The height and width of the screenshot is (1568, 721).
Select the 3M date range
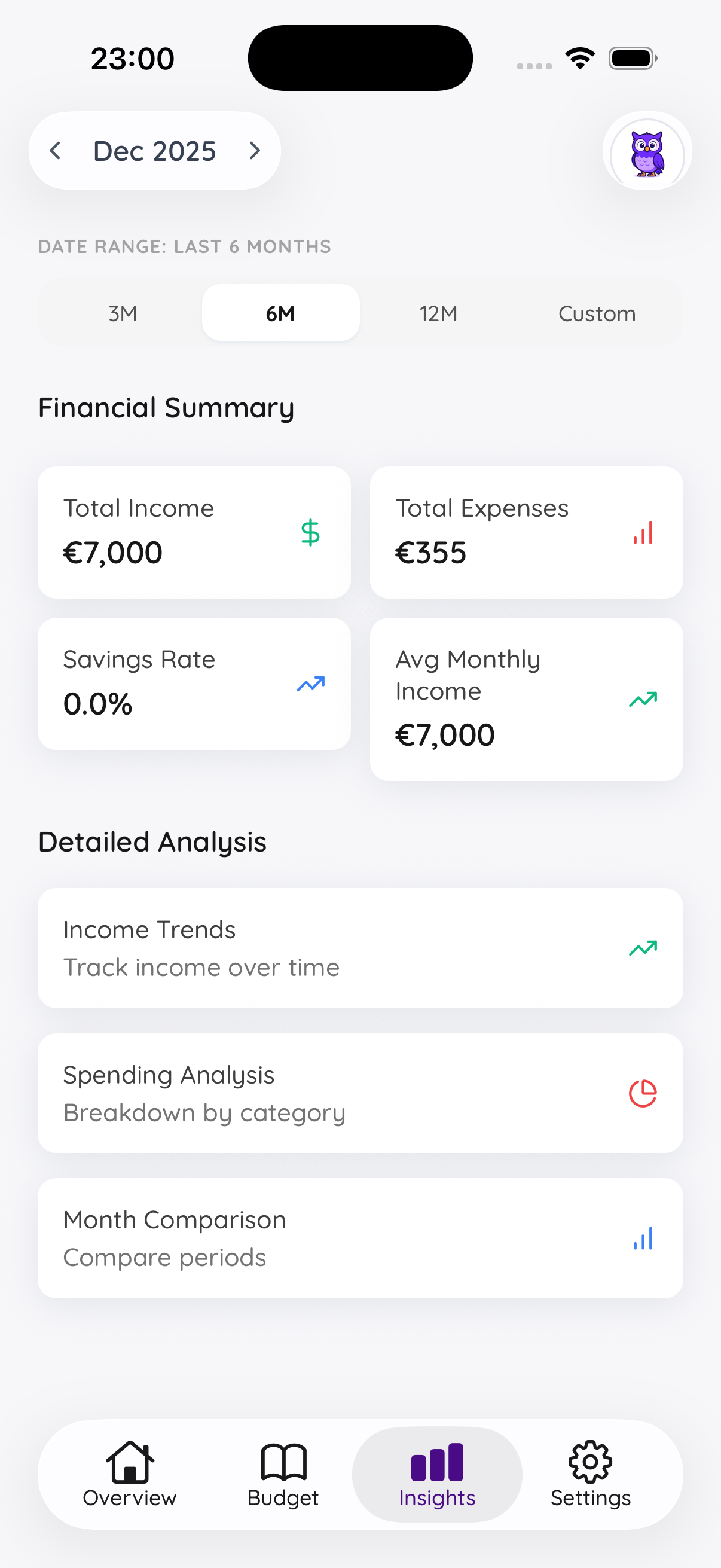coord(123,313)
